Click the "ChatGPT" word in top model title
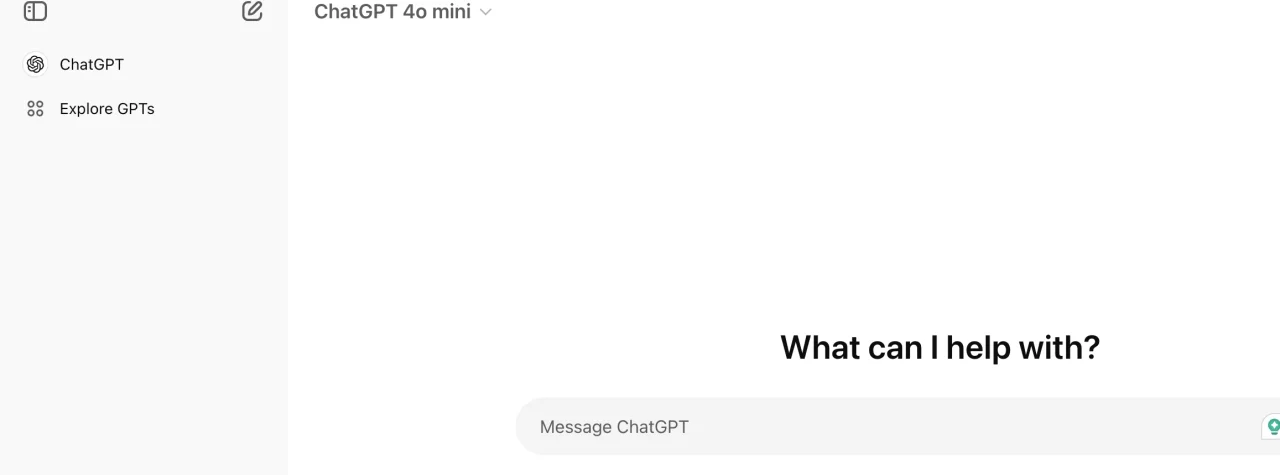 click(355, 12)
